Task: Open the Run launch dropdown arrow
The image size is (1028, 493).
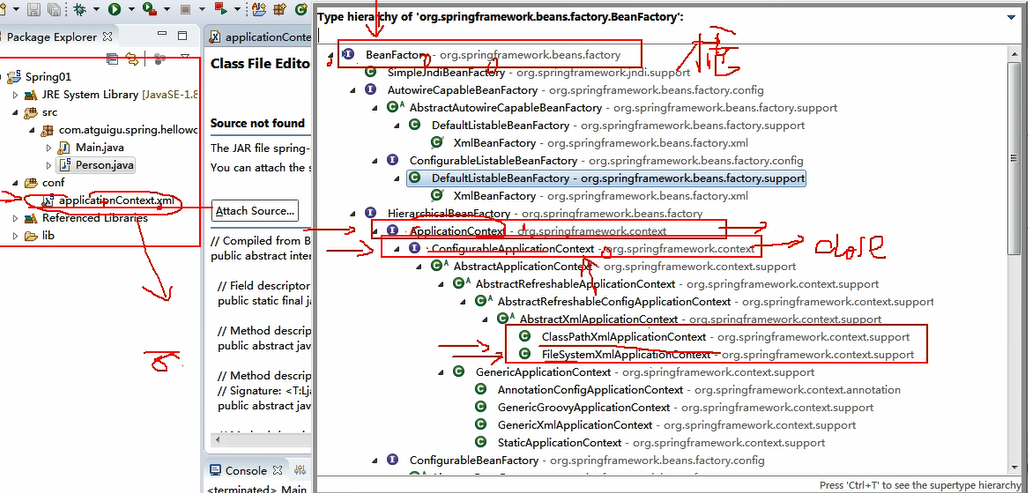Action: [x=132, y=9]
